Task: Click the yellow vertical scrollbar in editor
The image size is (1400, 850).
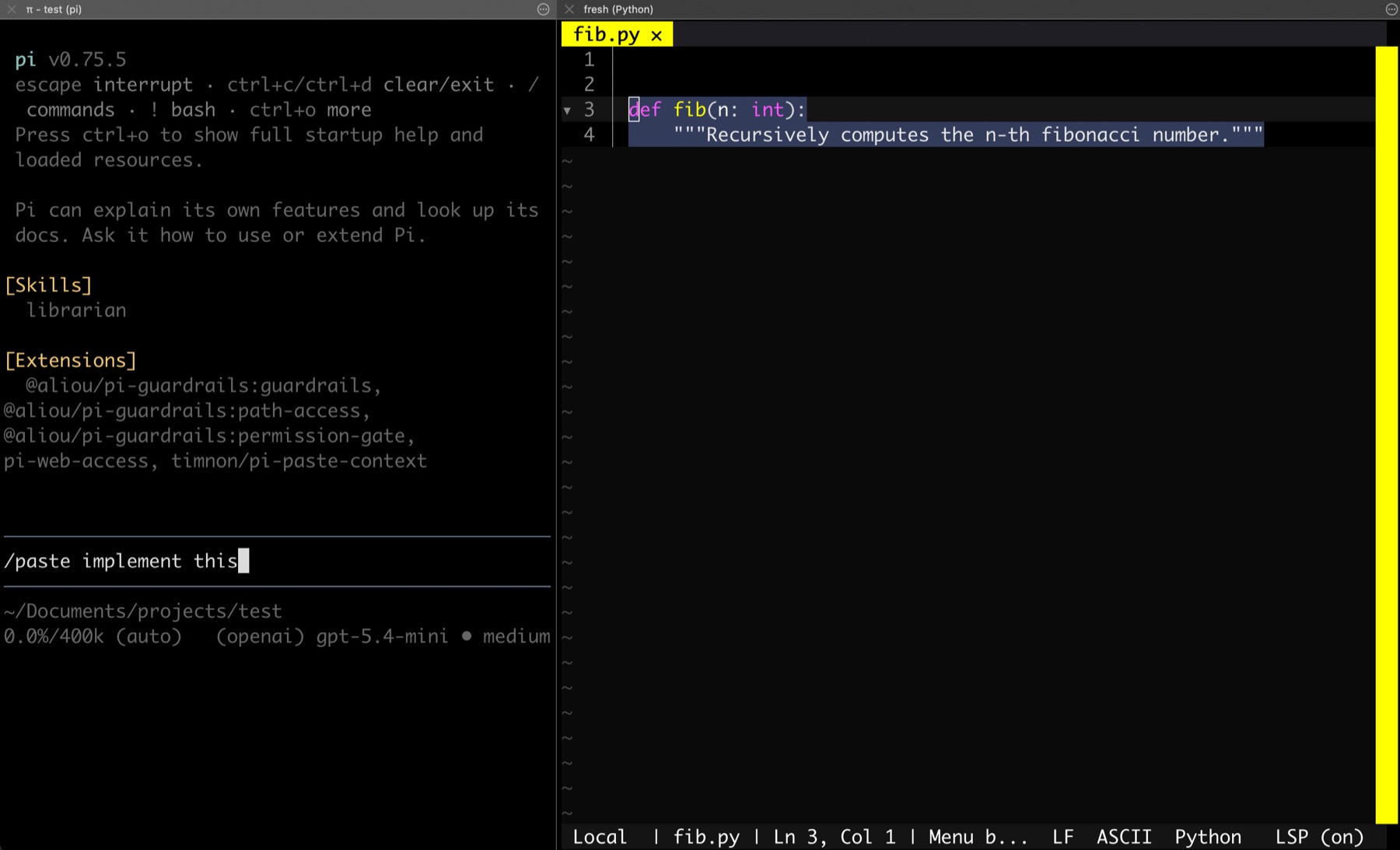Action: pos(1386,434)
